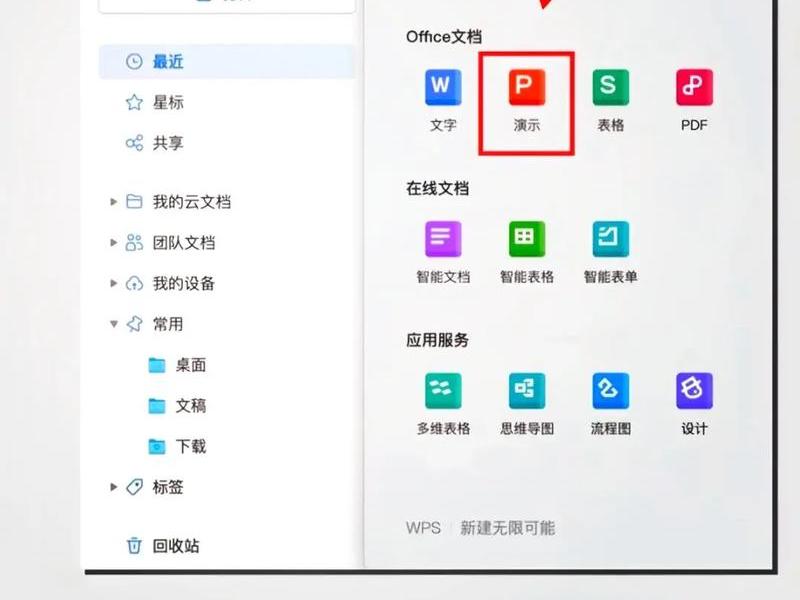Expand the 我的云文档 tree node
The height and width of the screenshot is (600, 800).
click(113, 202)
